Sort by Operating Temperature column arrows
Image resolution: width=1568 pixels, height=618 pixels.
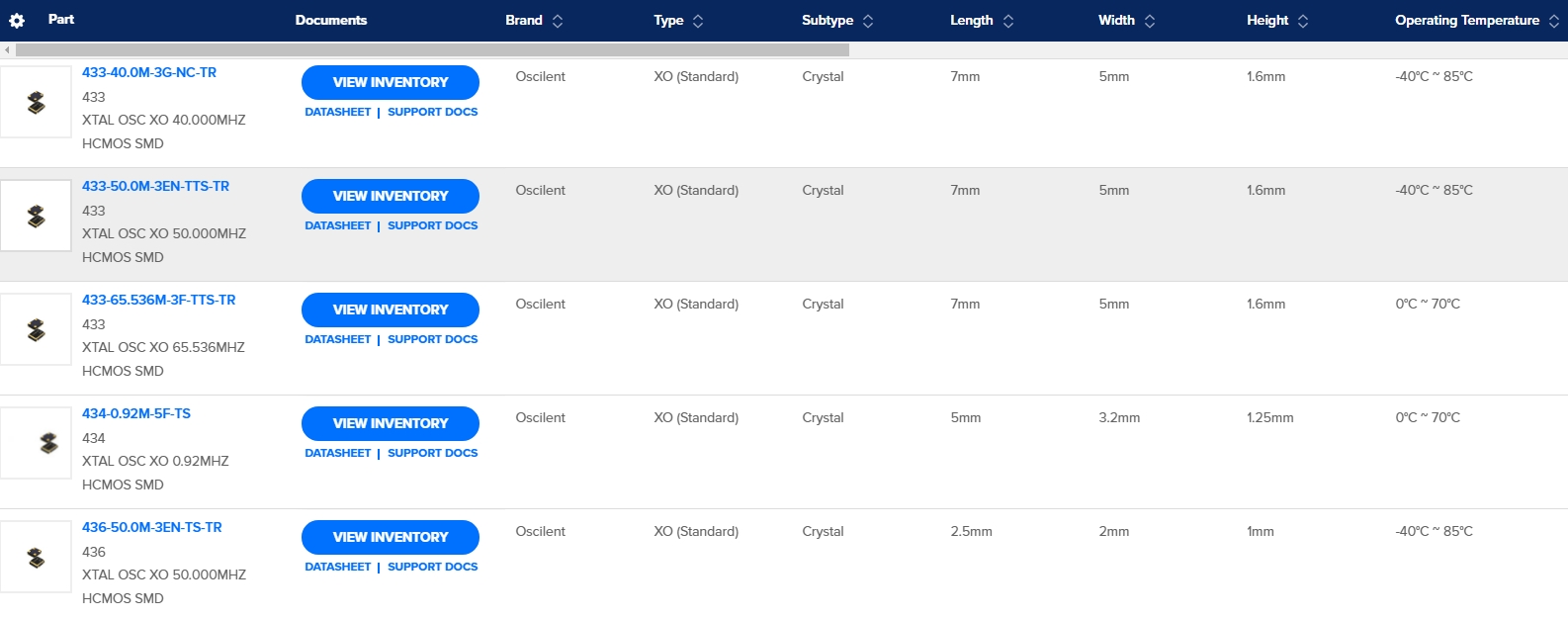point(1554,21)
